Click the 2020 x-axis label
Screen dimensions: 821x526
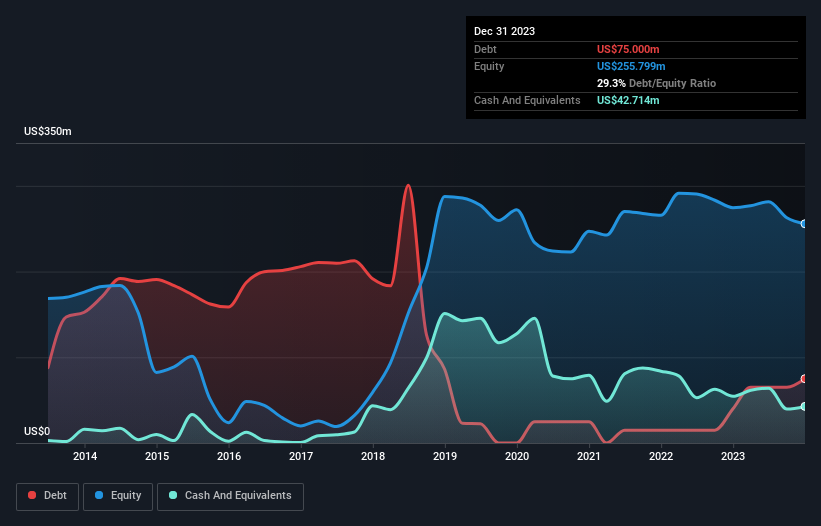pyautogui.click(x=517, y=456)
